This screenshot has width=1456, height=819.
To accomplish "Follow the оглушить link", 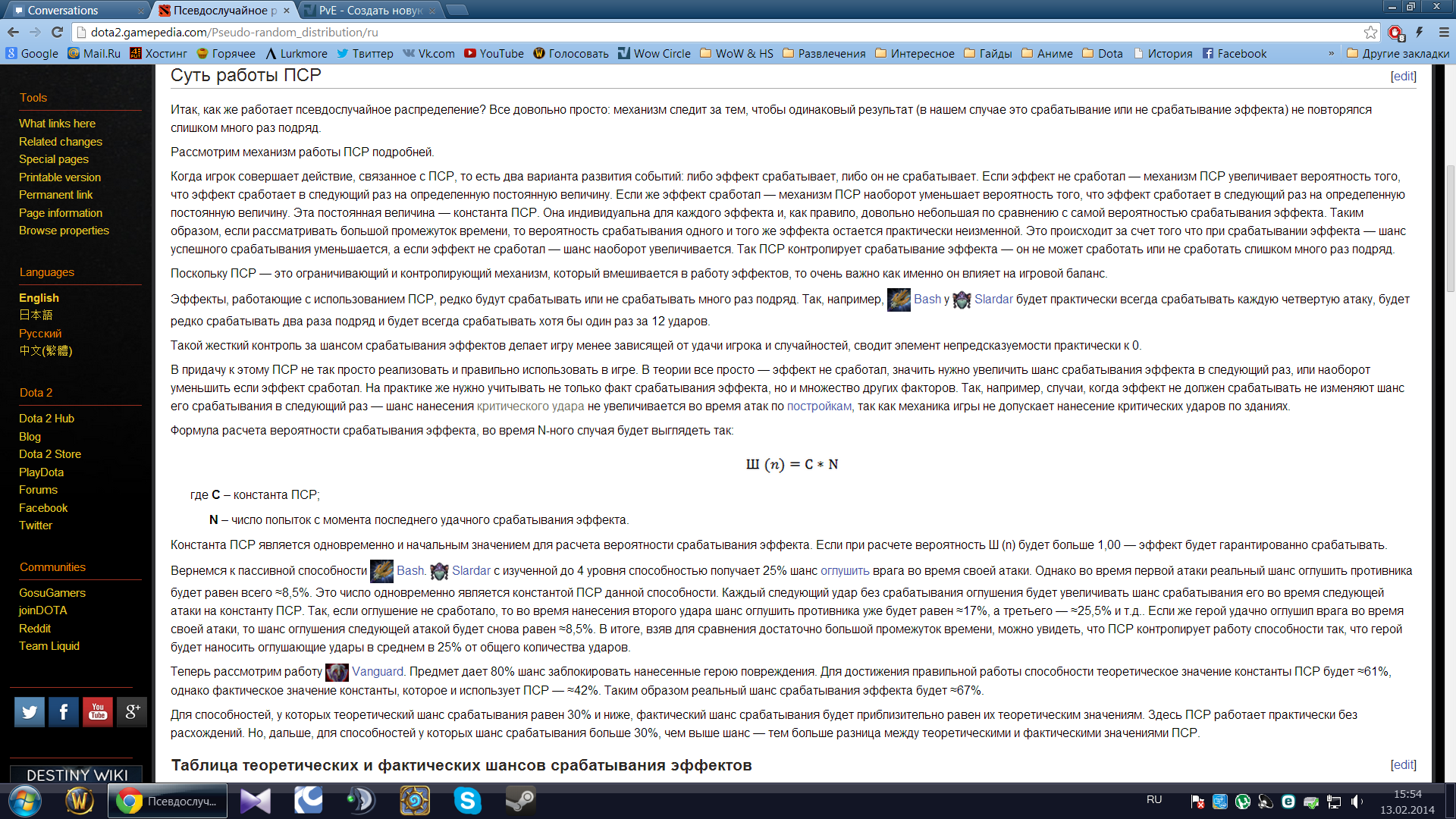I will (x=845, y=571).
